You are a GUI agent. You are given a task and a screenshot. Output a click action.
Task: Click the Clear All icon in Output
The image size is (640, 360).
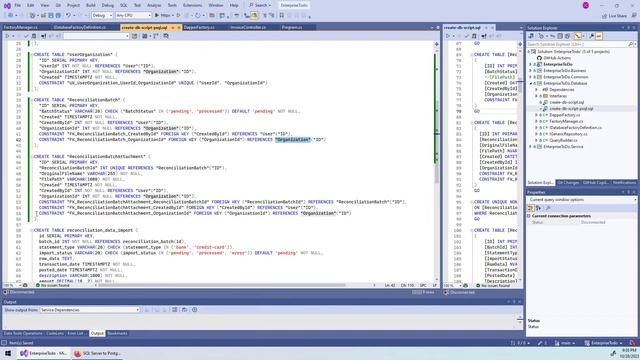(x=174, y=310)
